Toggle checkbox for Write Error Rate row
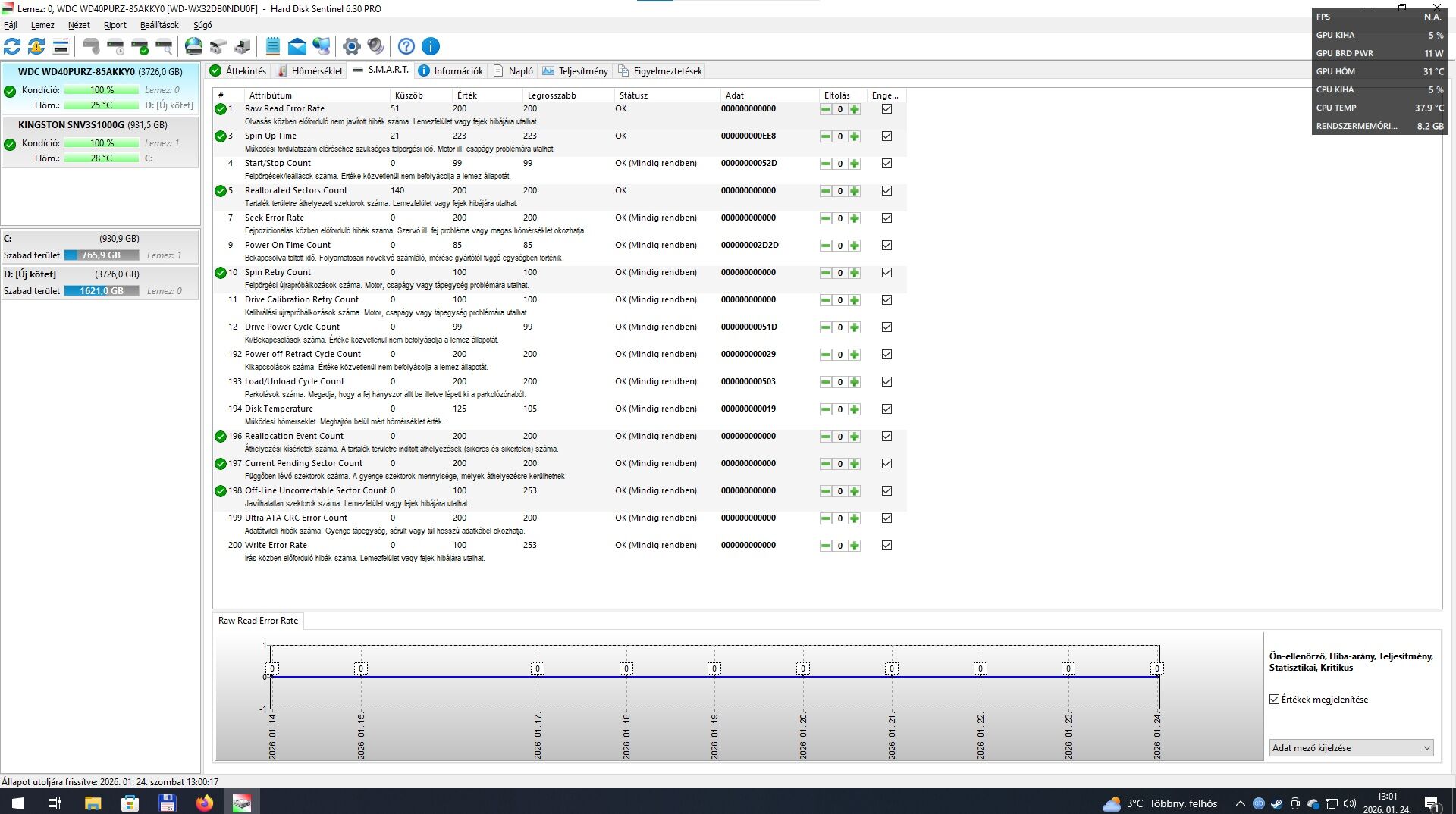Viewport: 1456px width, 814px height. (886, 546)
